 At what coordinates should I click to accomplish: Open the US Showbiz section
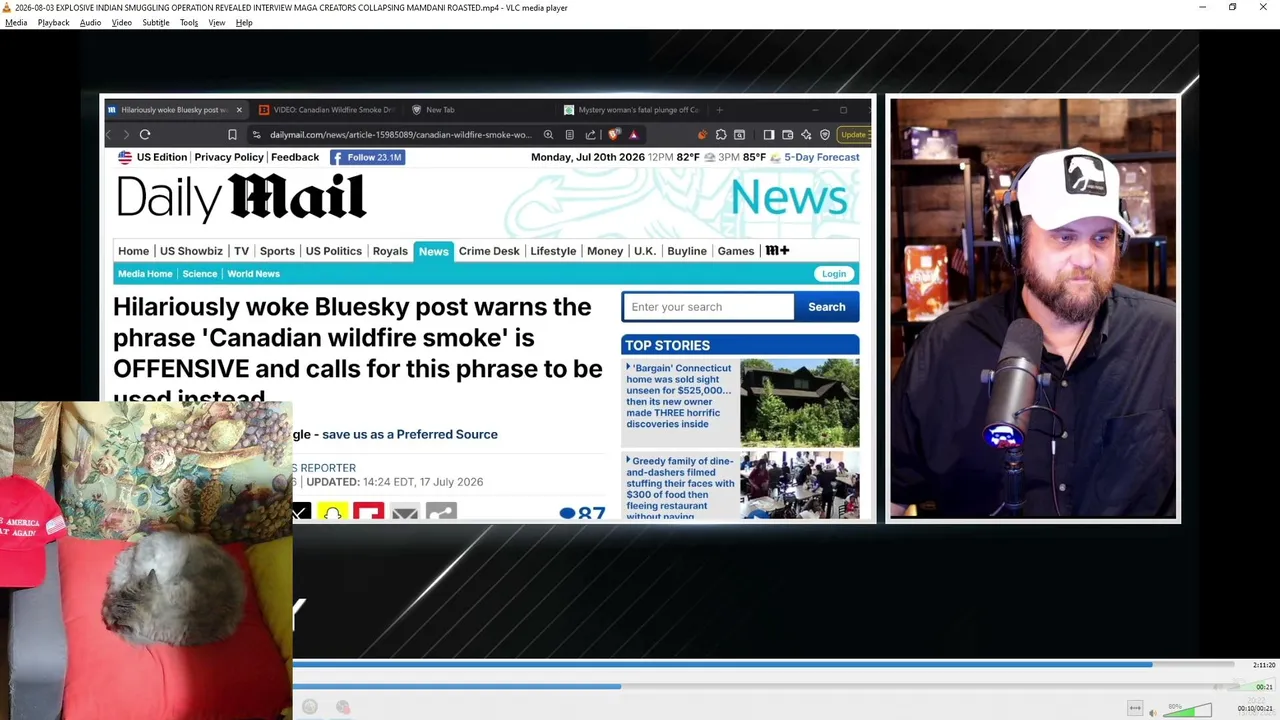click(x=191, y=251)
